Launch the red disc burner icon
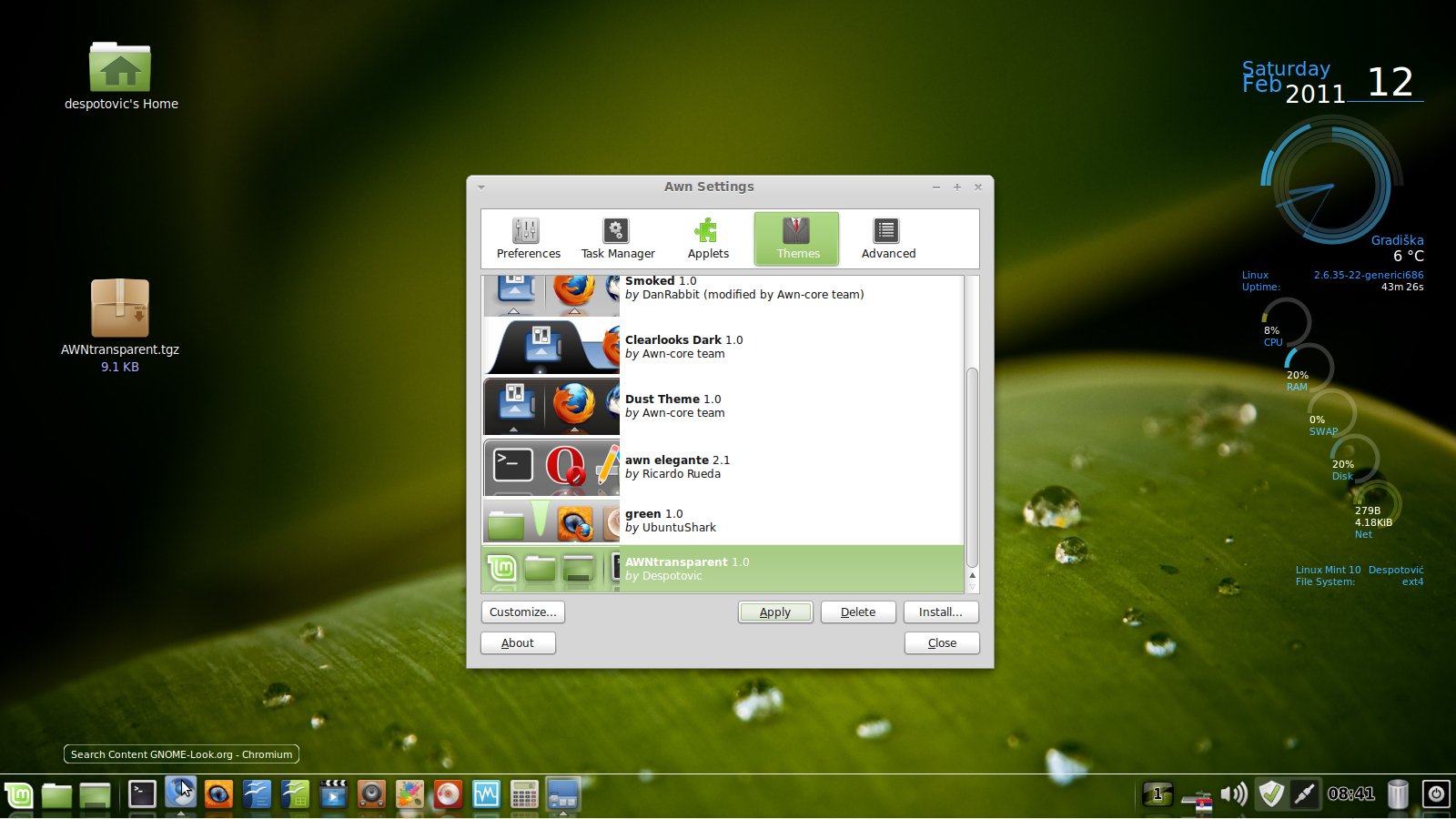This screenshot has width=1456, height=819. pos(448,794)
